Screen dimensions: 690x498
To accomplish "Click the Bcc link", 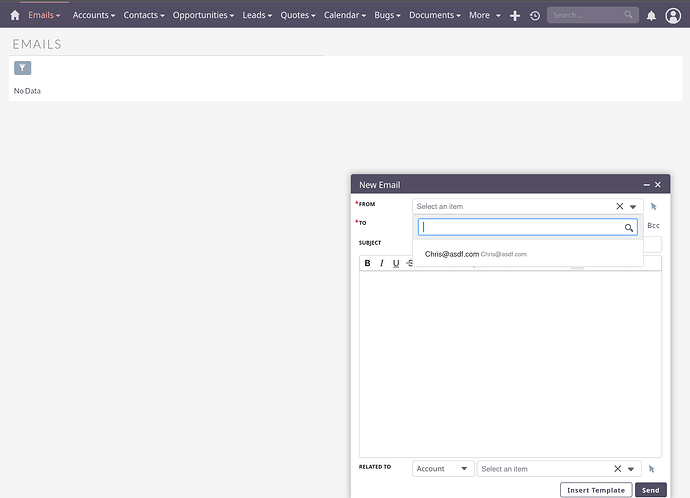I will (653, 225).
